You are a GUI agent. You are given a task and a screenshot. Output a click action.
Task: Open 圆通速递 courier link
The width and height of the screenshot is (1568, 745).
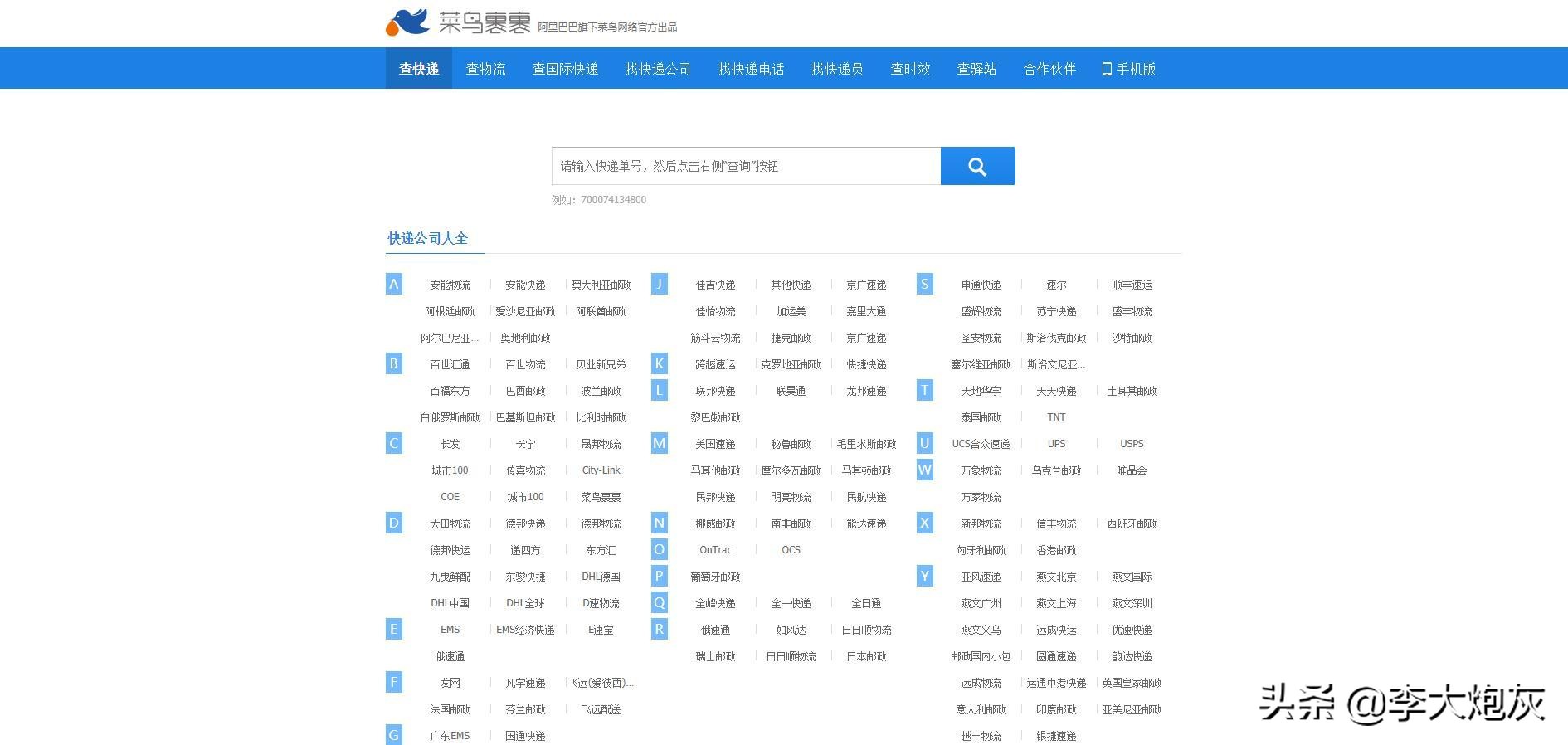tap(1056, 656)
